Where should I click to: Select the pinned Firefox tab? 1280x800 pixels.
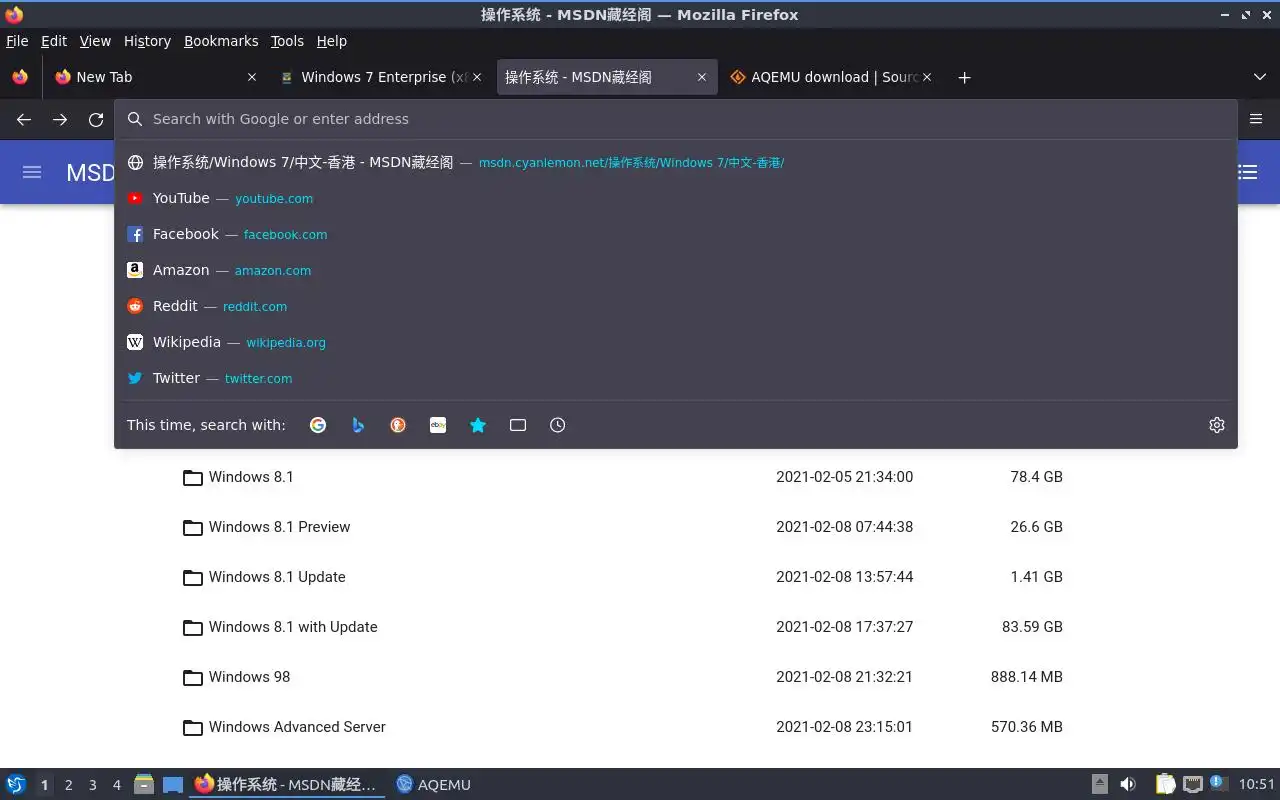[20, 77]
